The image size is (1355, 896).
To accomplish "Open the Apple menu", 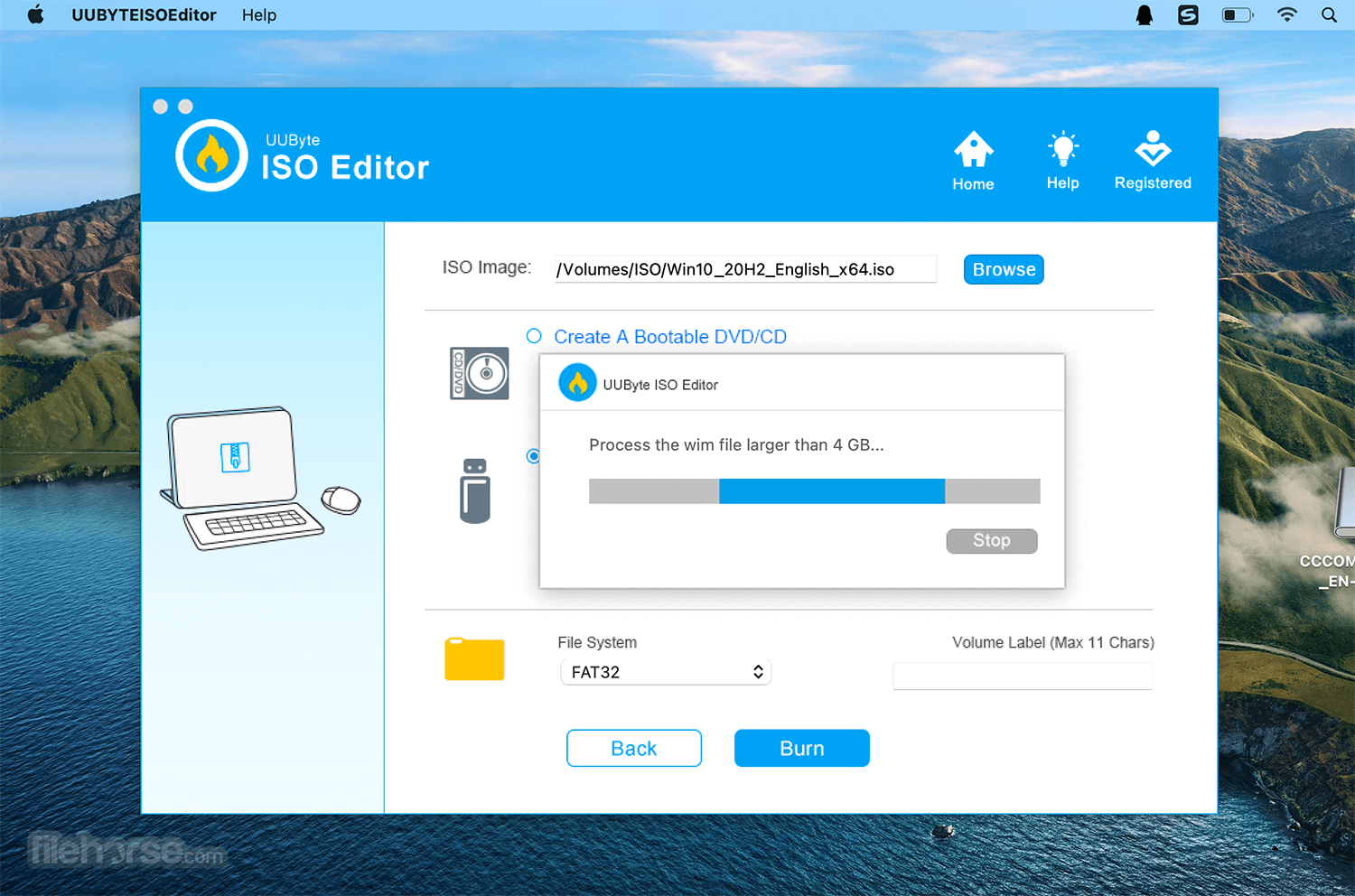I will click(35, 14).
